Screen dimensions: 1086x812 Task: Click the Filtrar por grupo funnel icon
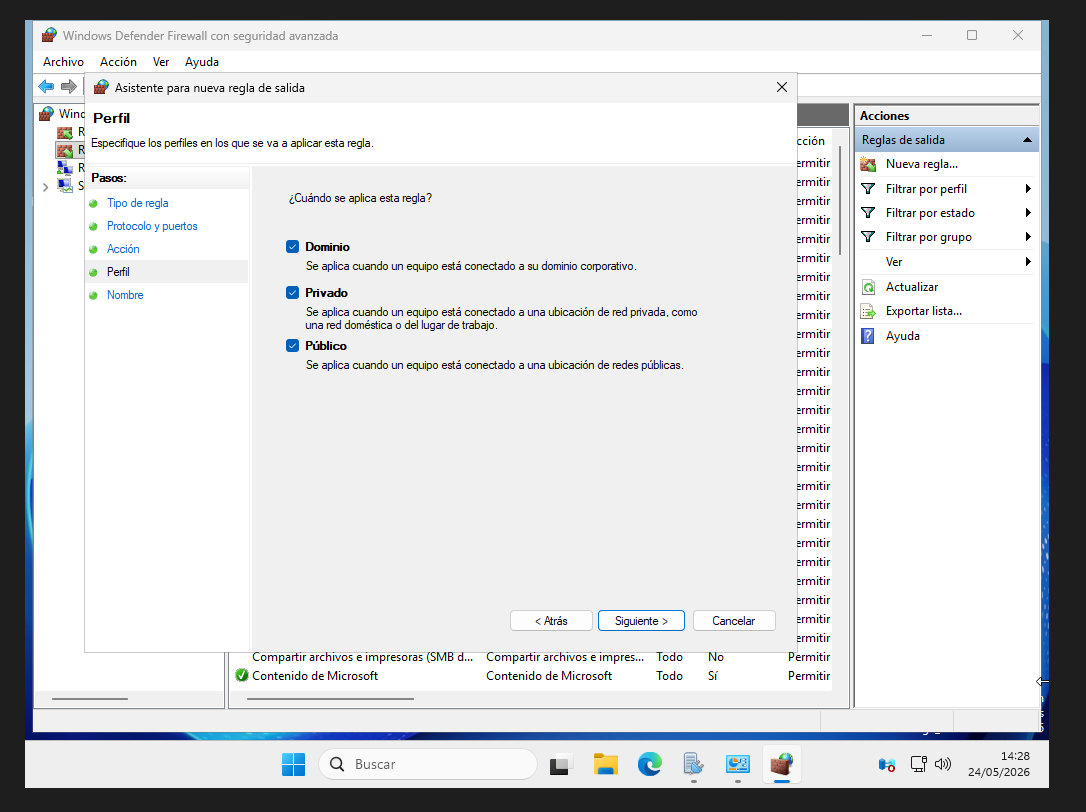point(868,237)
